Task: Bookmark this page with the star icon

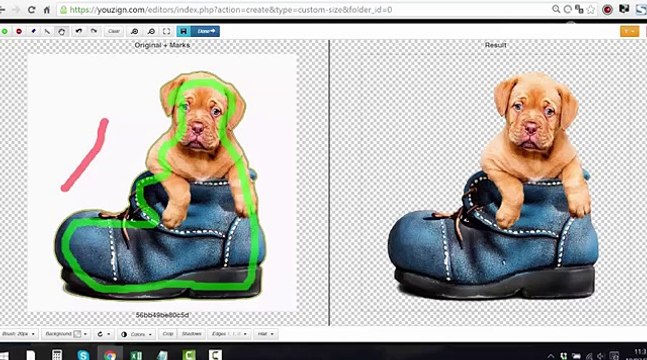Action: [591, 9]
